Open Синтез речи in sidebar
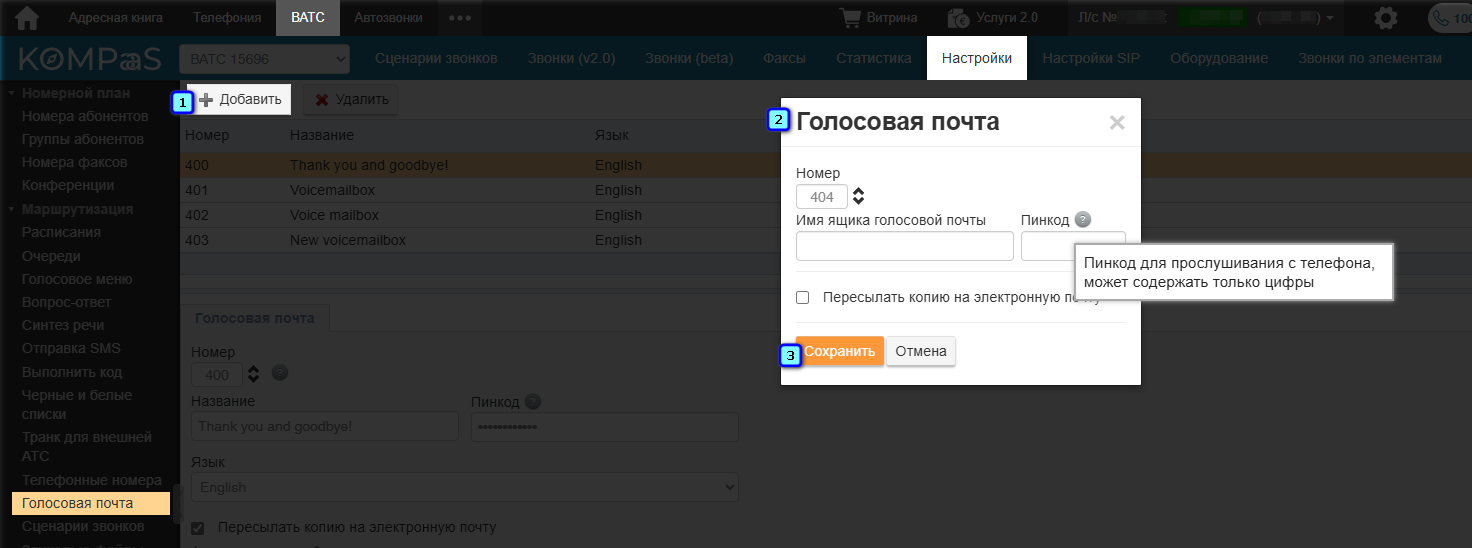 tap(63, 325)
